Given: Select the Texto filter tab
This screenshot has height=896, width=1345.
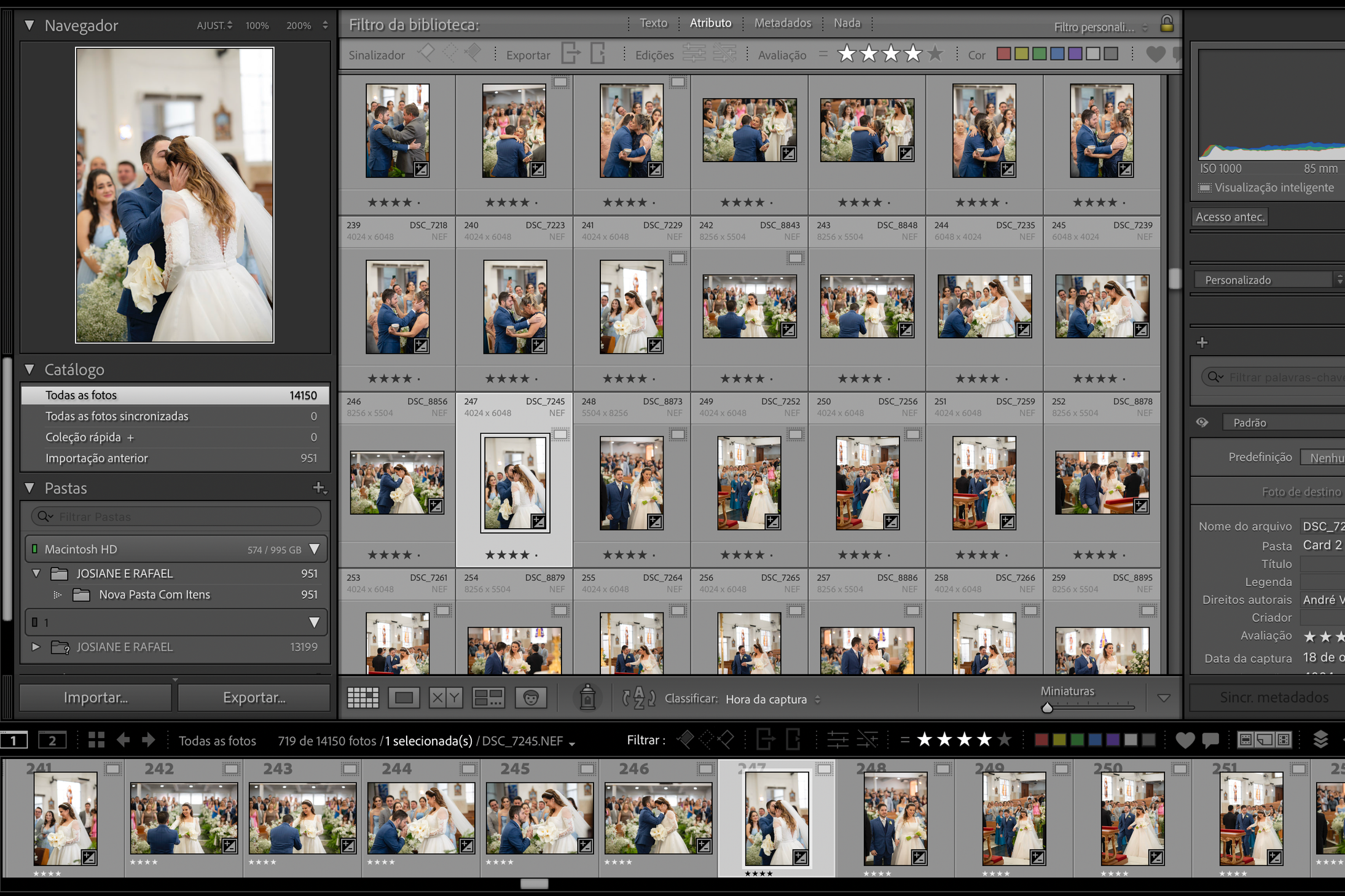Looking at the screenshot, I should (653, 23).
